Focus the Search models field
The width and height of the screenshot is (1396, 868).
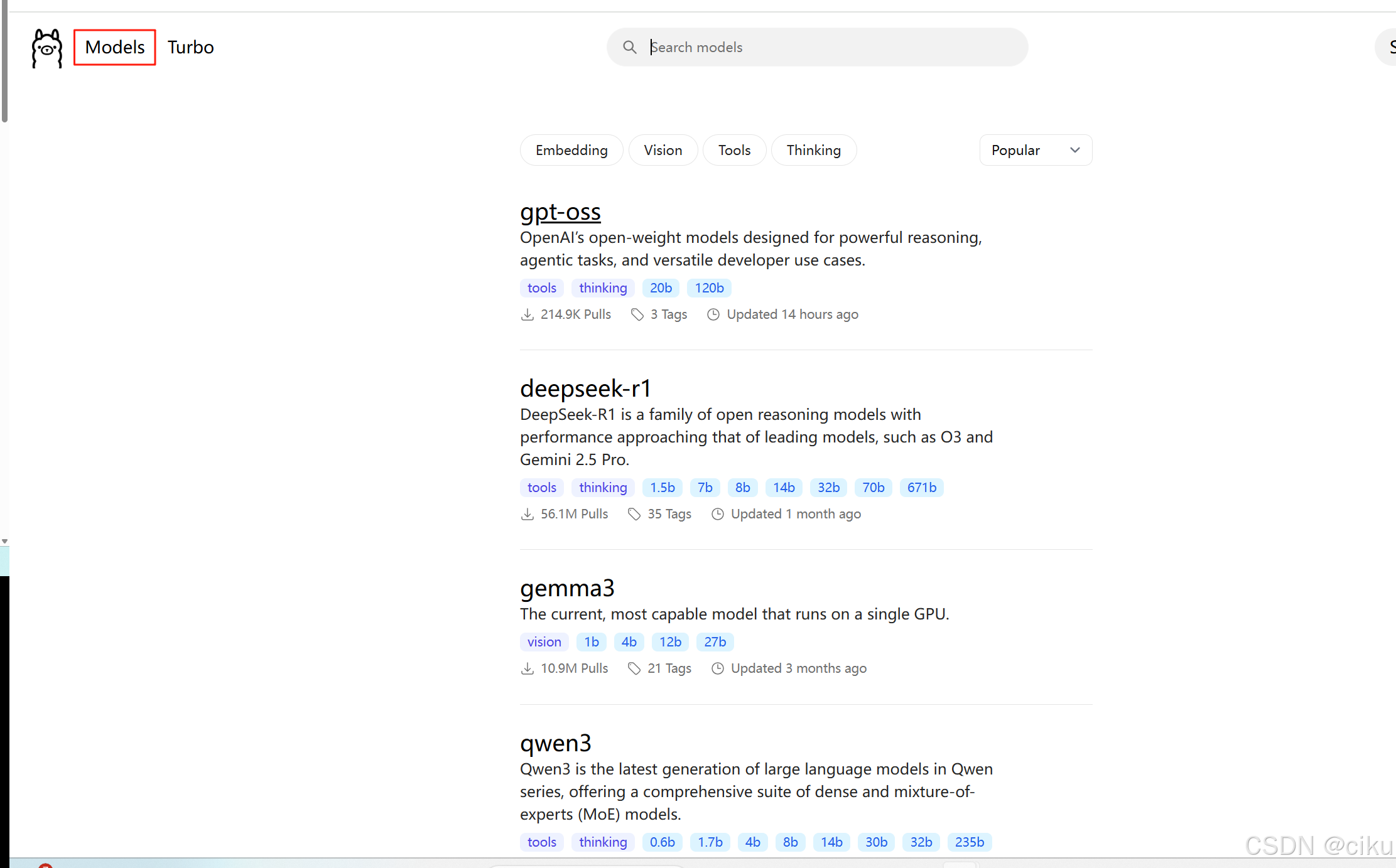[x=817, y=47]
